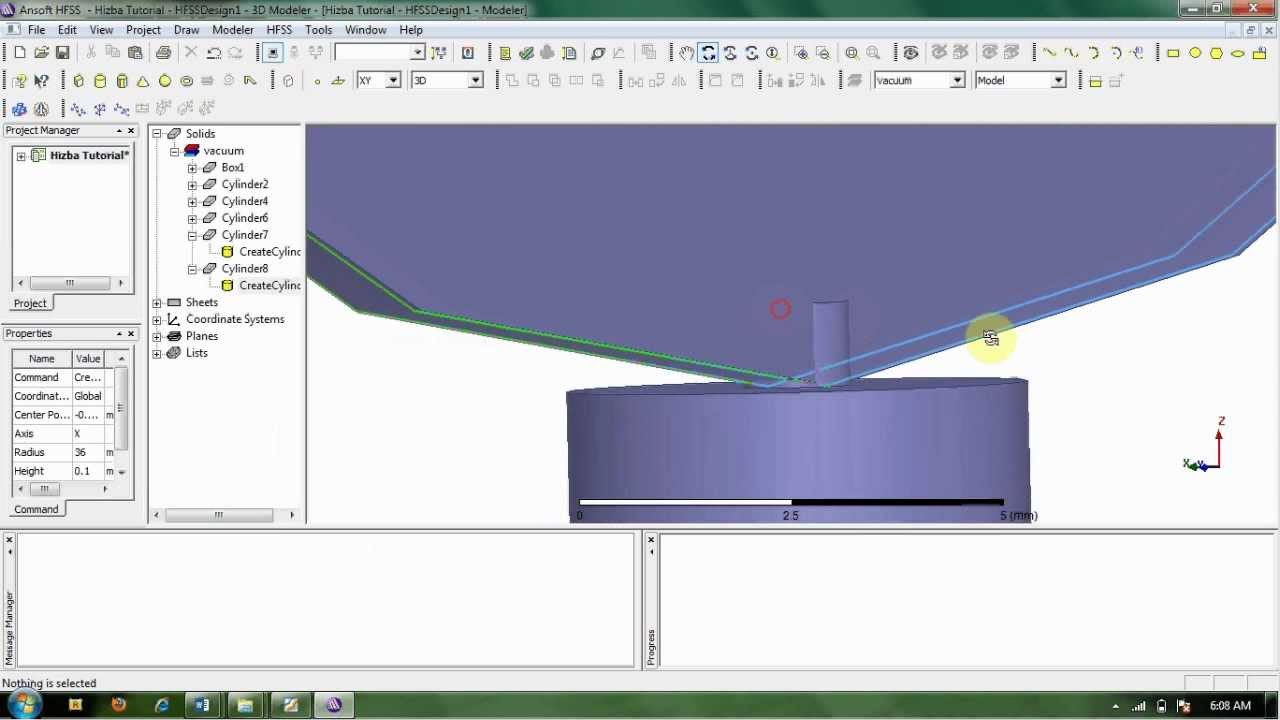
Task: Close the Message Manager pane
Action: (x=9, y=540)
